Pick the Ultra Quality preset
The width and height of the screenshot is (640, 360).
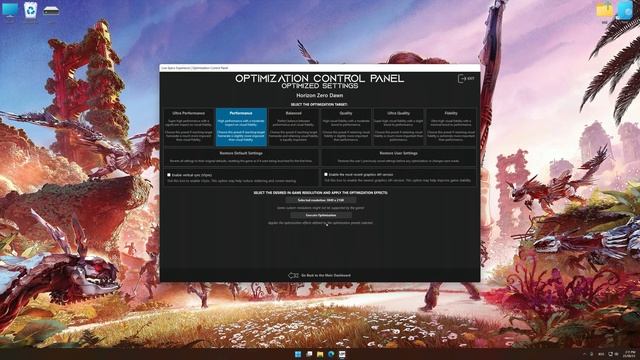coord(398,127)
